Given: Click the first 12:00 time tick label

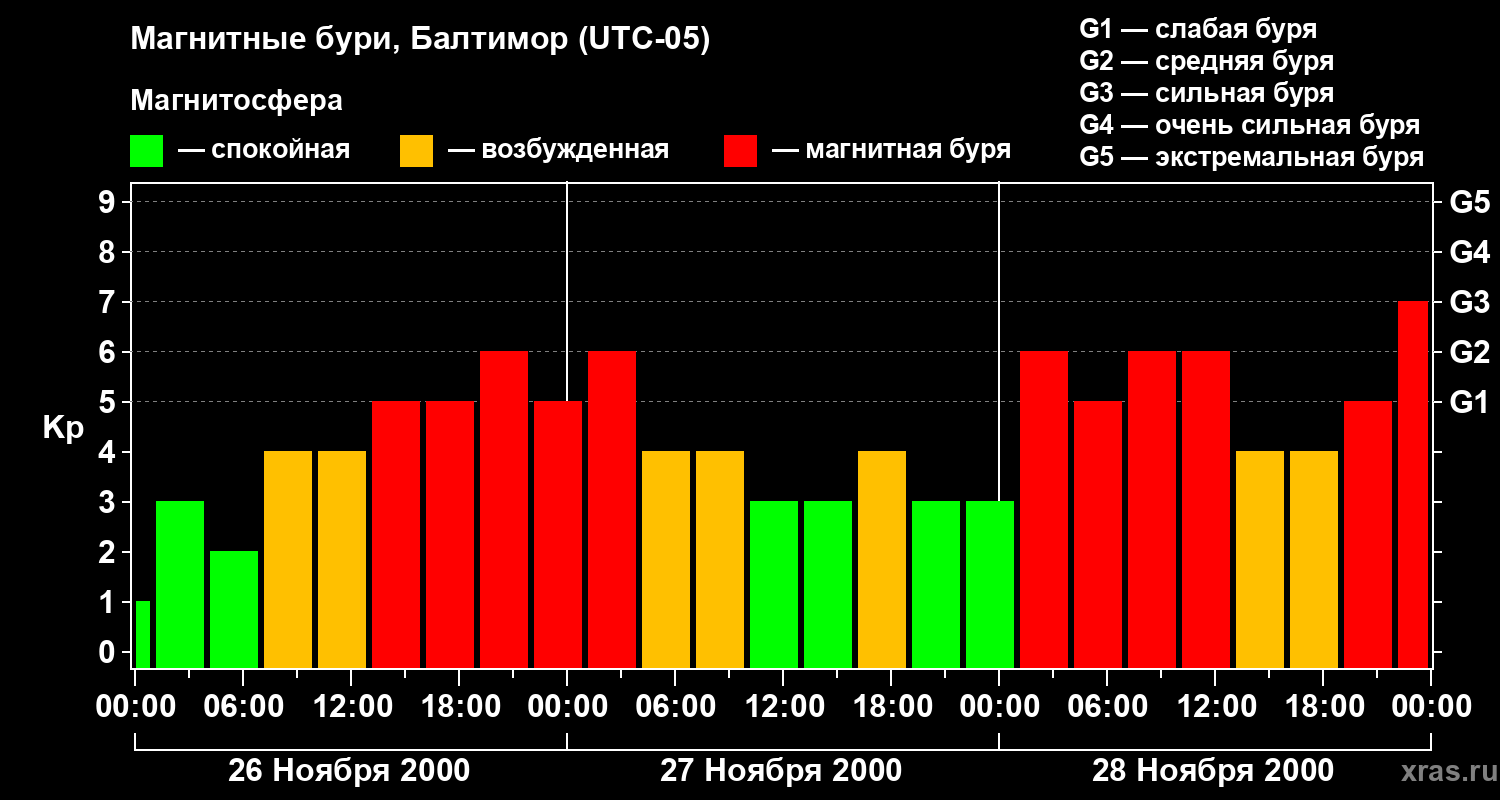Looking at the screenshot, I should 350,707.
